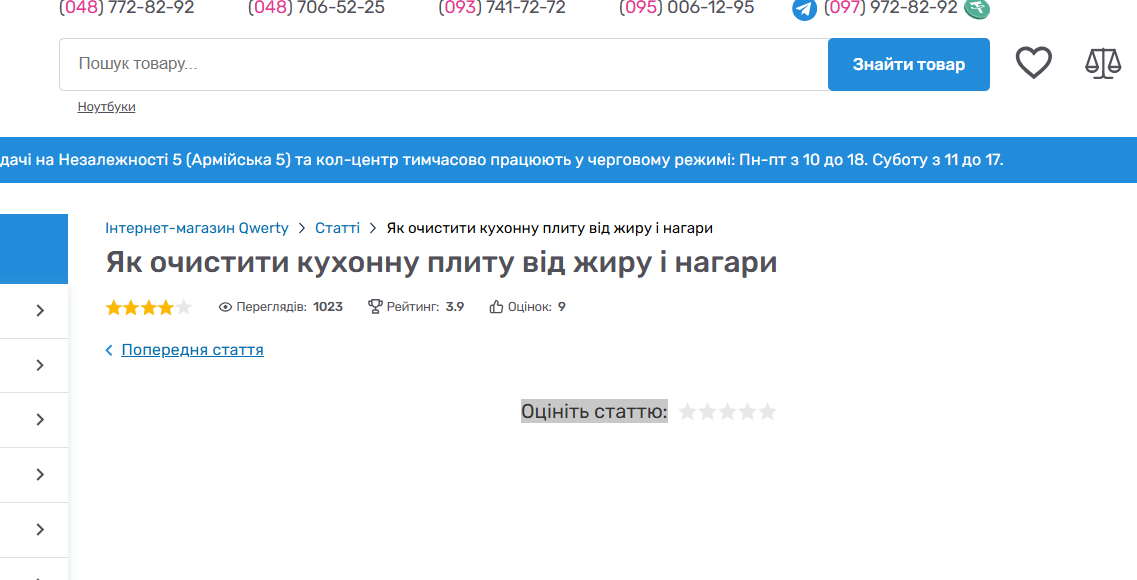The width and height of the screenshot is (1137, 580).
Task: Expand the topmost sidebar category chevron
Action: tap(40, 310)
